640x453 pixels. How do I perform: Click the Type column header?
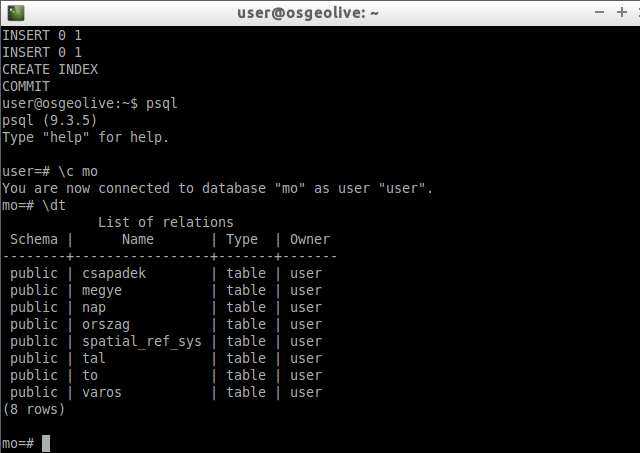tap(242, 240)
